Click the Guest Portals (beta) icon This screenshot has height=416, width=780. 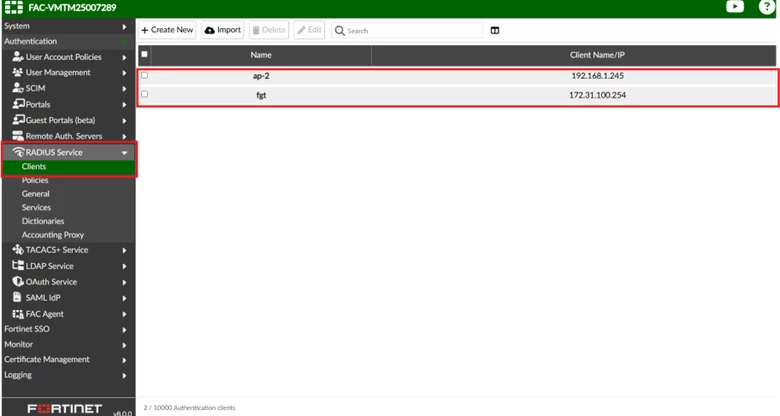pyautogui.click(x=18, y=120)
